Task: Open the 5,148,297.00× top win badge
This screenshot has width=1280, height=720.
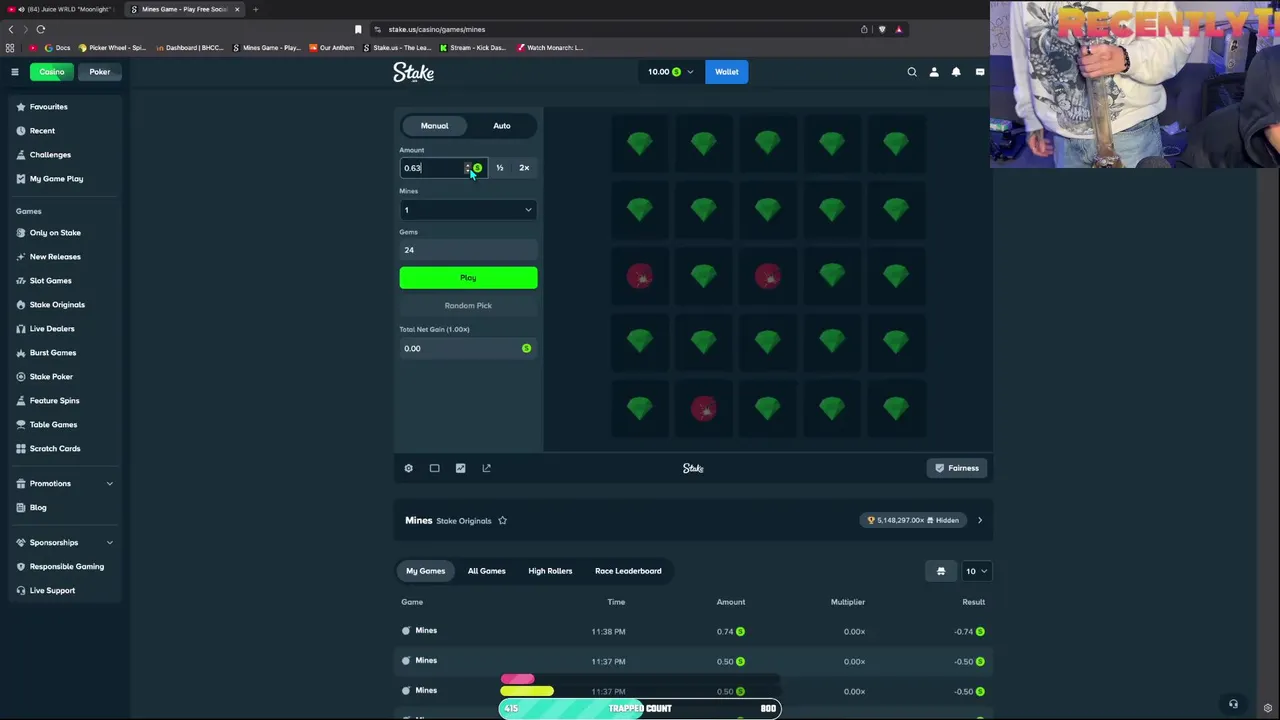Action: (914, 520)
